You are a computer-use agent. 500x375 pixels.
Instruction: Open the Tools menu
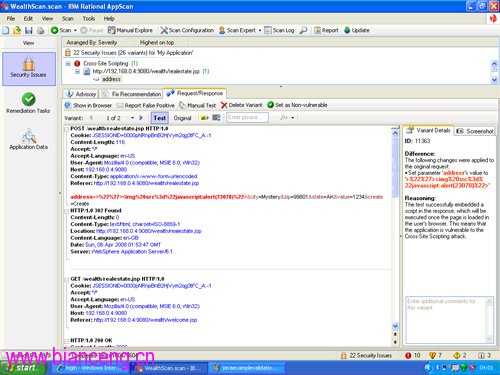(x=89, y=19)
